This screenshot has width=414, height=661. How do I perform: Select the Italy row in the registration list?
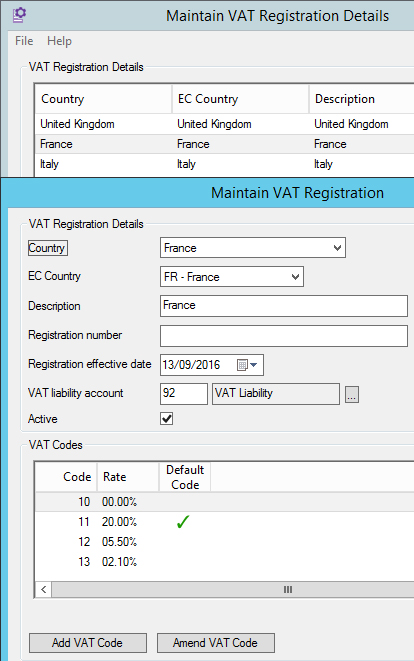(224, 164)
